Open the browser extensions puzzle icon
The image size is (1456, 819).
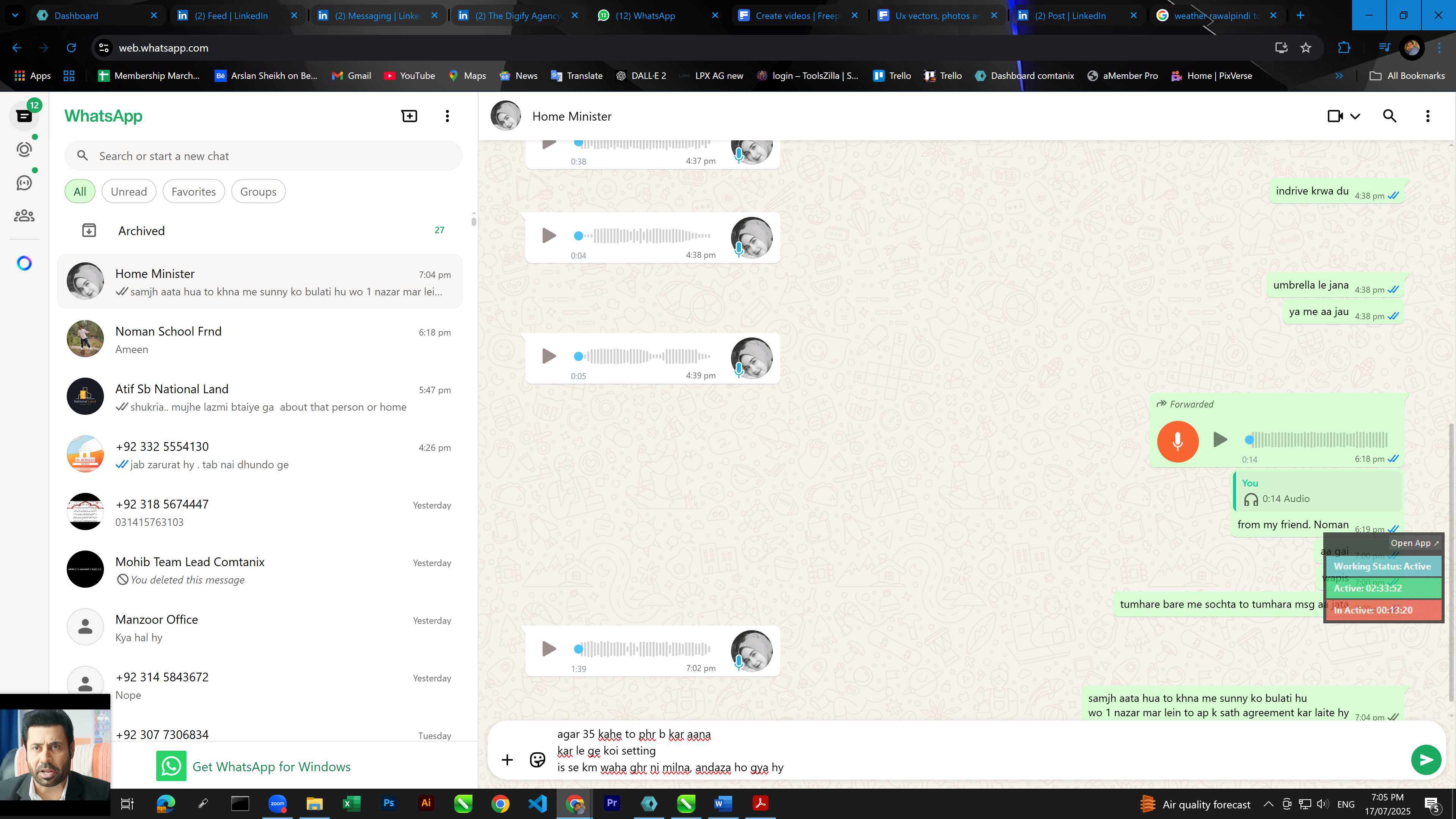coord(1344,48)
